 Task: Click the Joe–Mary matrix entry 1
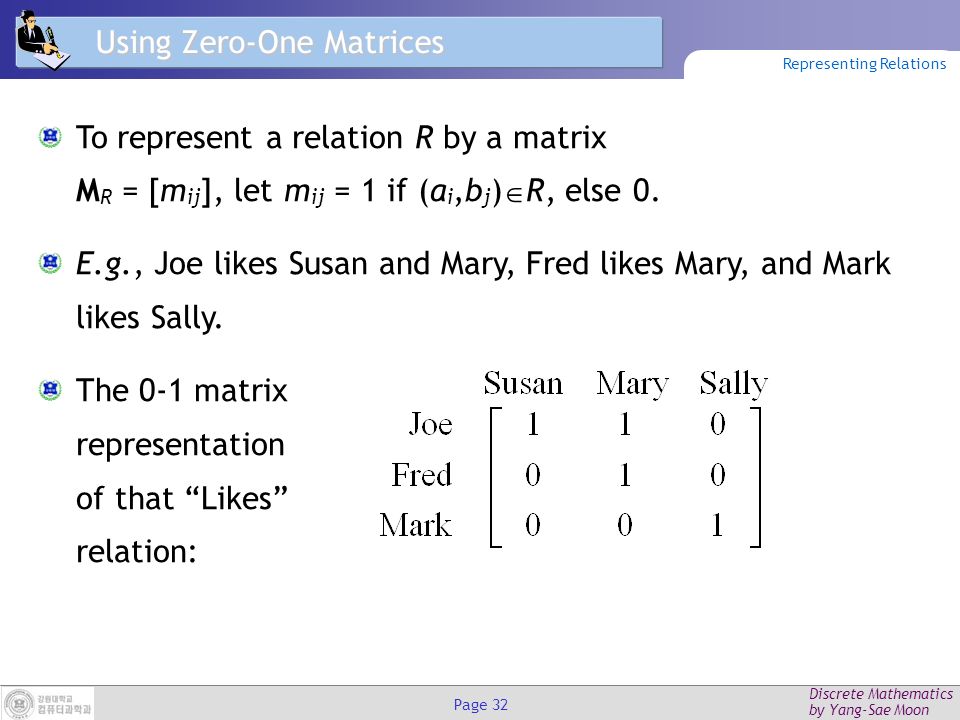click(x=624, y=424)
